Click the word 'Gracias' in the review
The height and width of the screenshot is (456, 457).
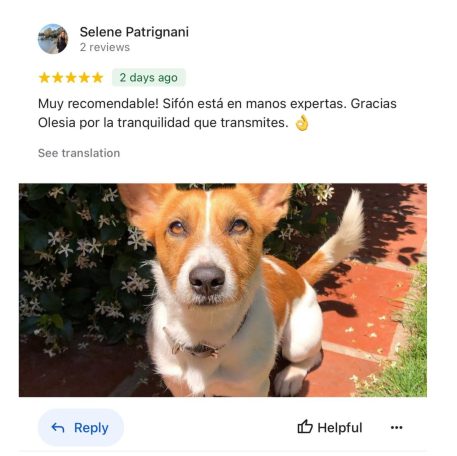click(x=374, y=104)
